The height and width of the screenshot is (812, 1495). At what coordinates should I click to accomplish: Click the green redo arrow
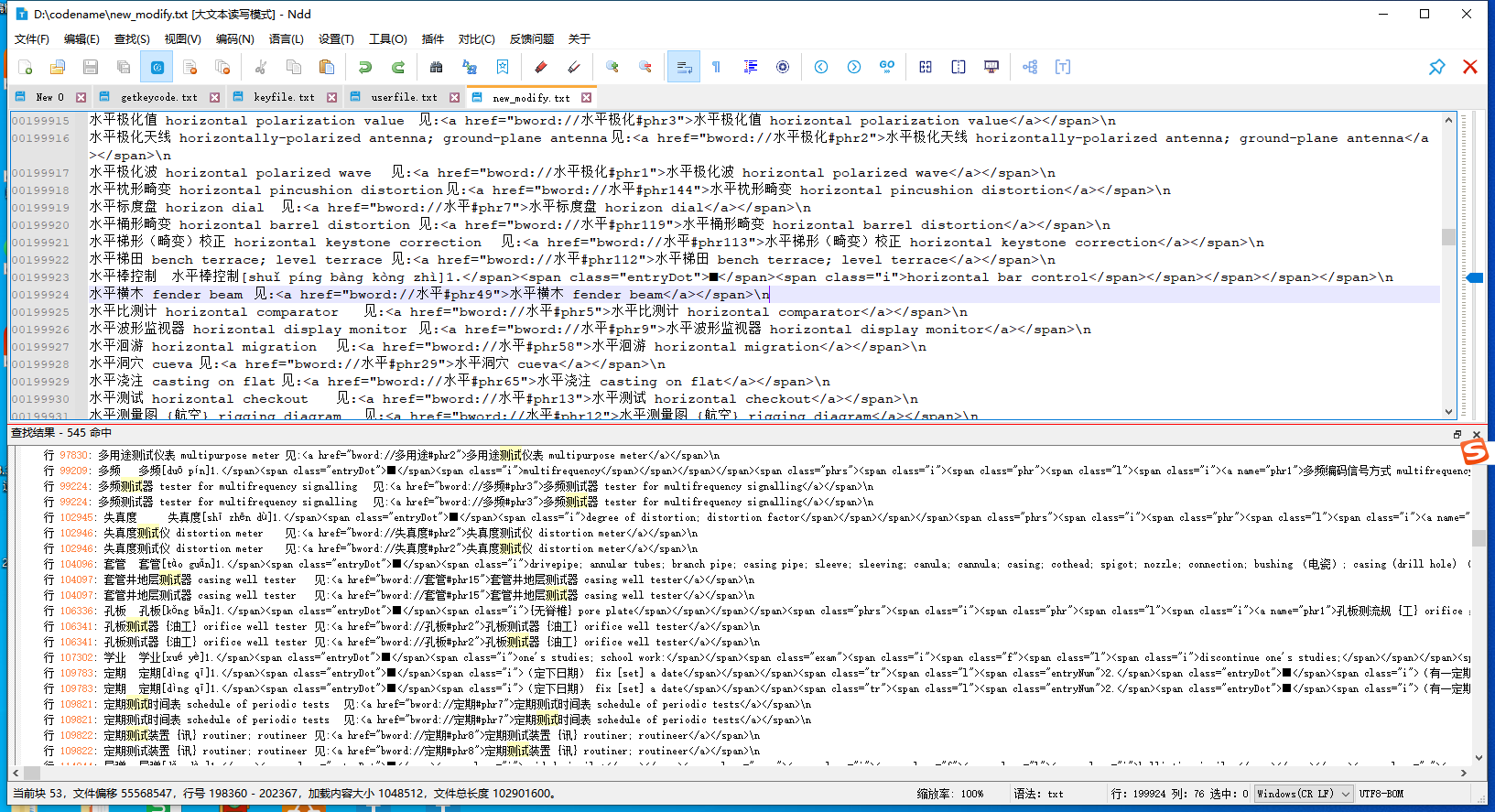[398, 67]
